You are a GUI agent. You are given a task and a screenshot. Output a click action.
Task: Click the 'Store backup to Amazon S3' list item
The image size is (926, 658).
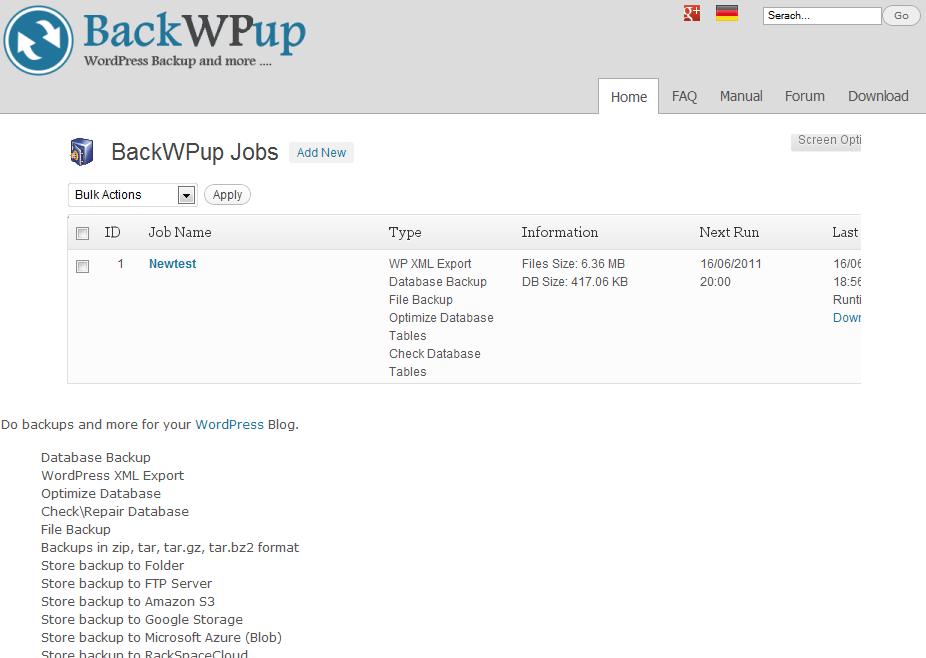pos(128,602)
